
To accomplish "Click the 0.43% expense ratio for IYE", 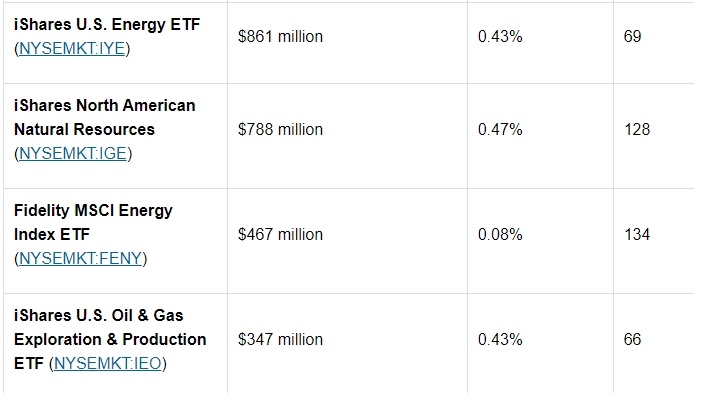I will click(x=500, y=36).
